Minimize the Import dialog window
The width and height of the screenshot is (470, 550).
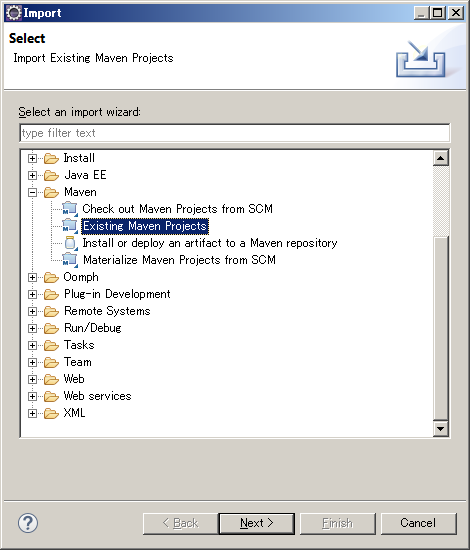point(422,13)
